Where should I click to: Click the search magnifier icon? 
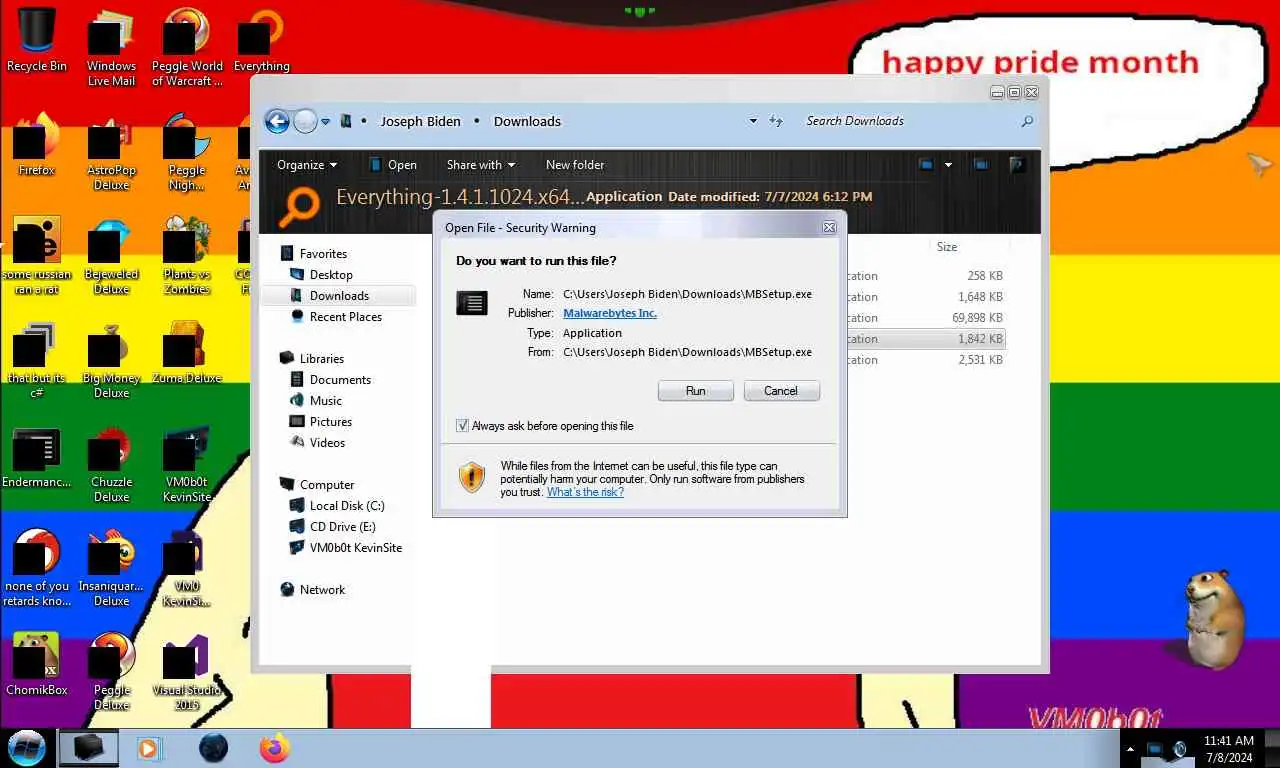(1027, 121)
